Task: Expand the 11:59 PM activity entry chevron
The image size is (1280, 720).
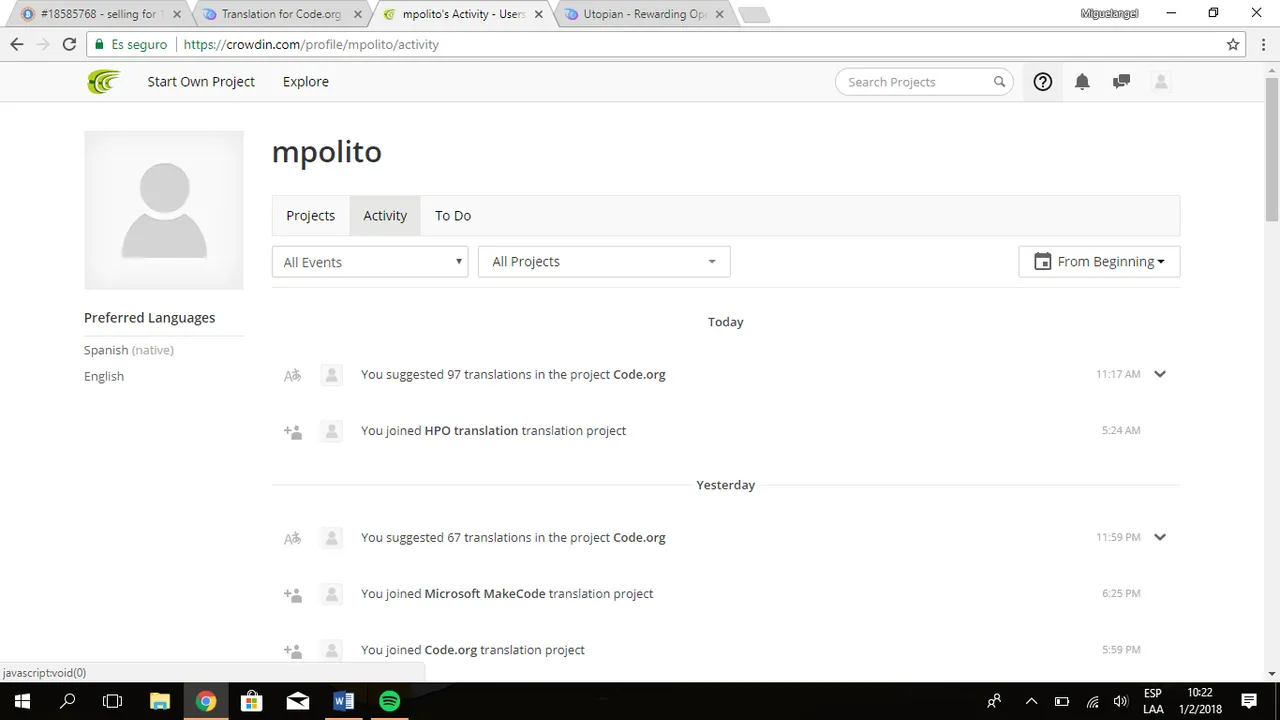Action: [1160, 537]
